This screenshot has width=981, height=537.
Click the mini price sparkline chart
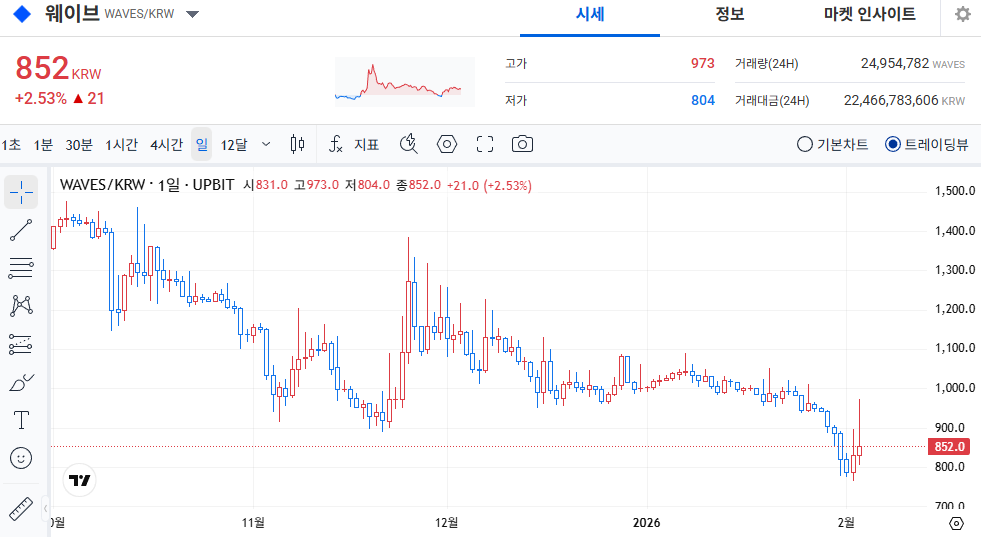pos(398,82)
